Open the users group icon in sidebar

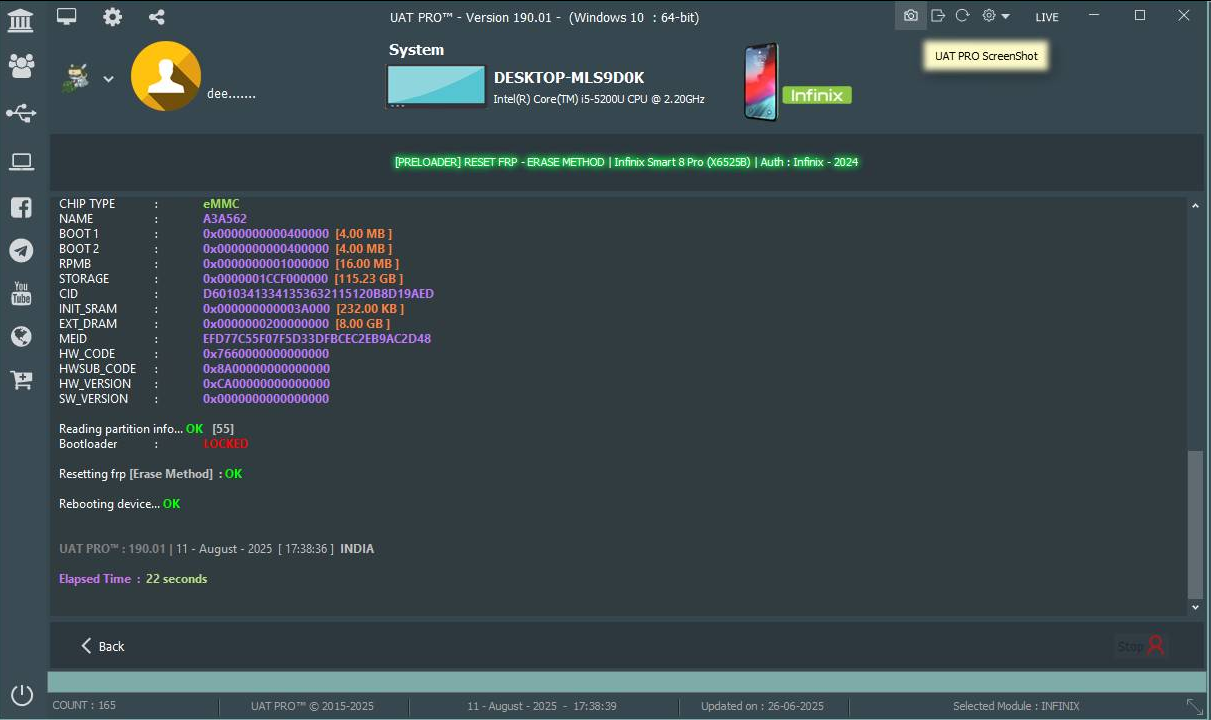tap(21, 66)
